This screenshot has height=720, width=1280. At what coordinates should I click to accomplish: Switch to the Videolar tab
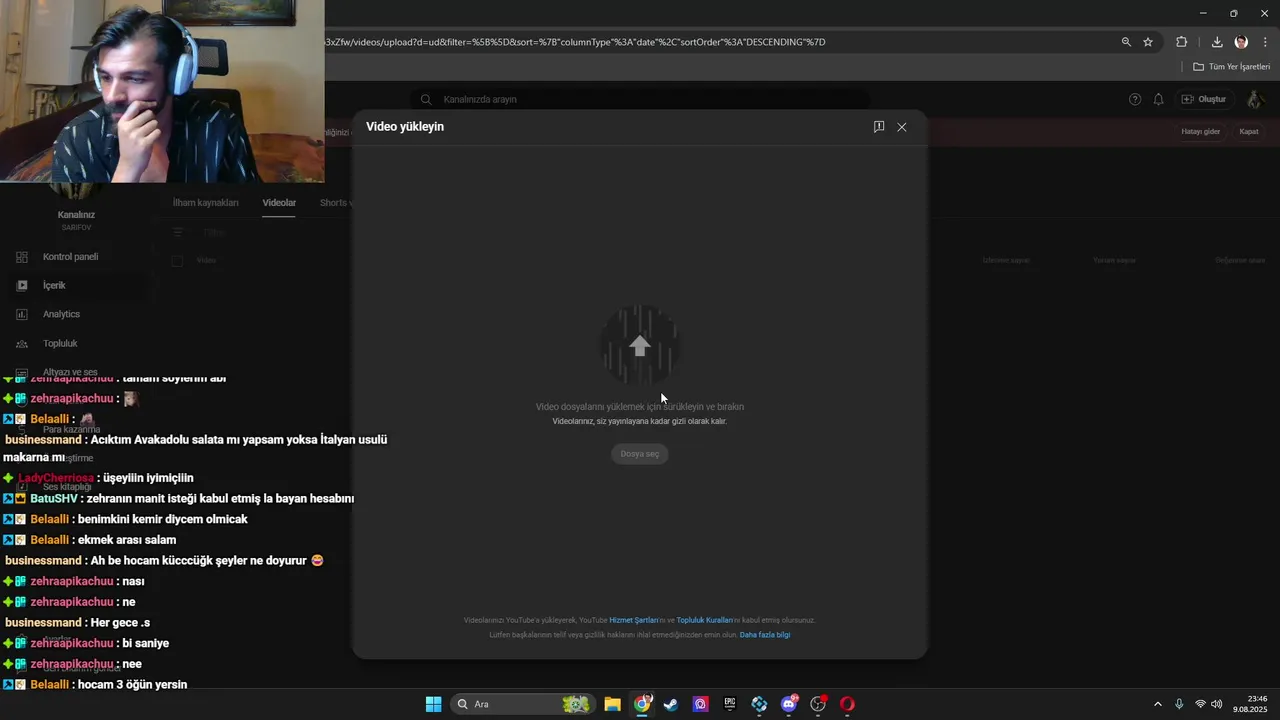point(279,203)
